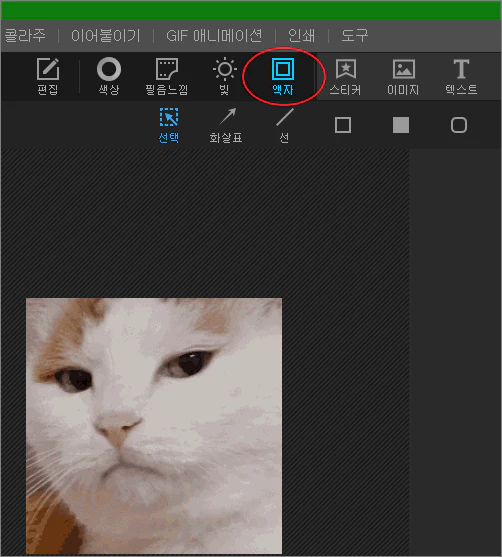Open the 액자 frame tool
This screenshot has height=557, width=502.
click(283, 76)
